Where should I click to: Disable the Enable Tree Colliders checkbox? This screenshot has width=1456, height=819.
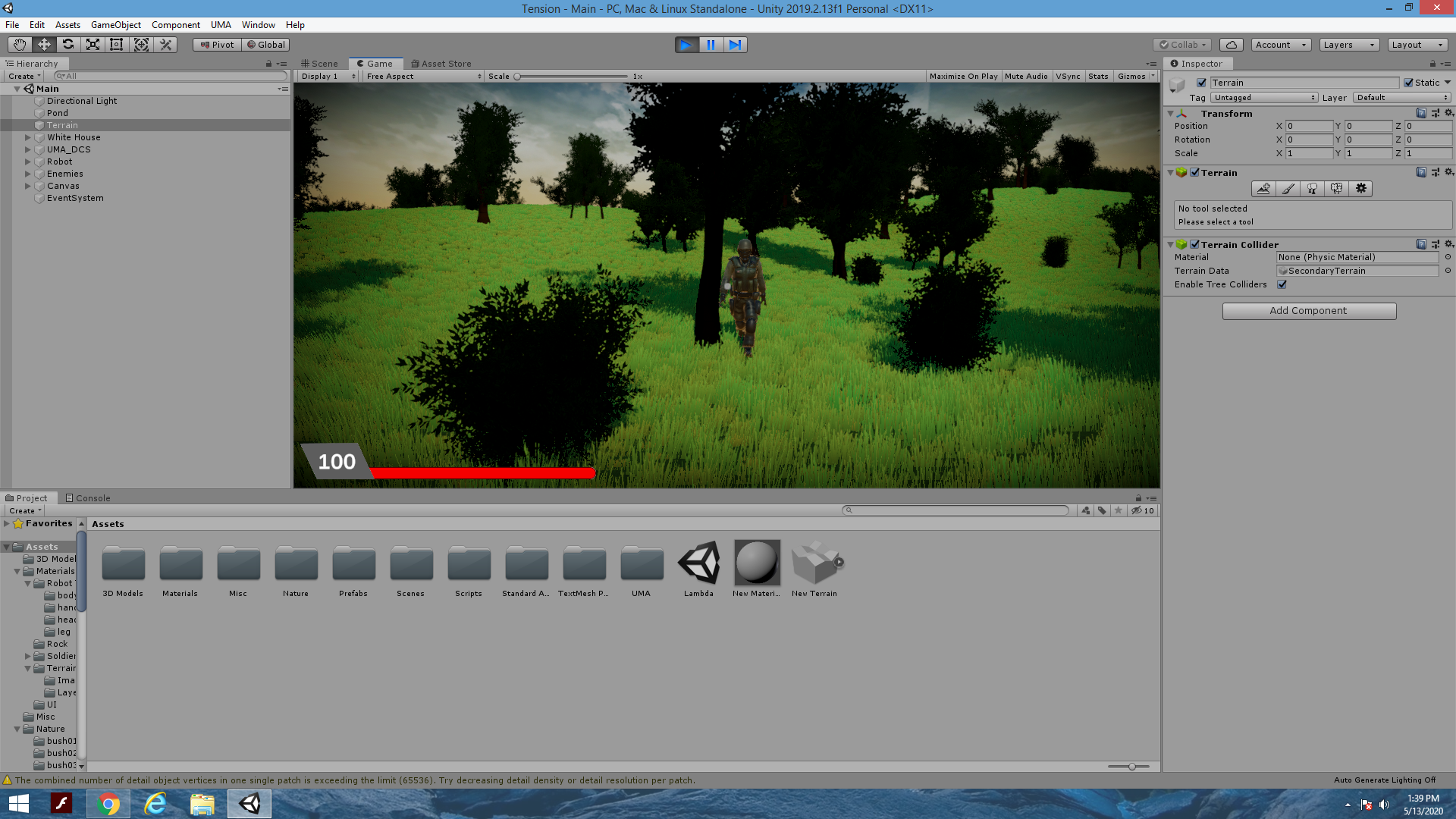(1282, 284)
